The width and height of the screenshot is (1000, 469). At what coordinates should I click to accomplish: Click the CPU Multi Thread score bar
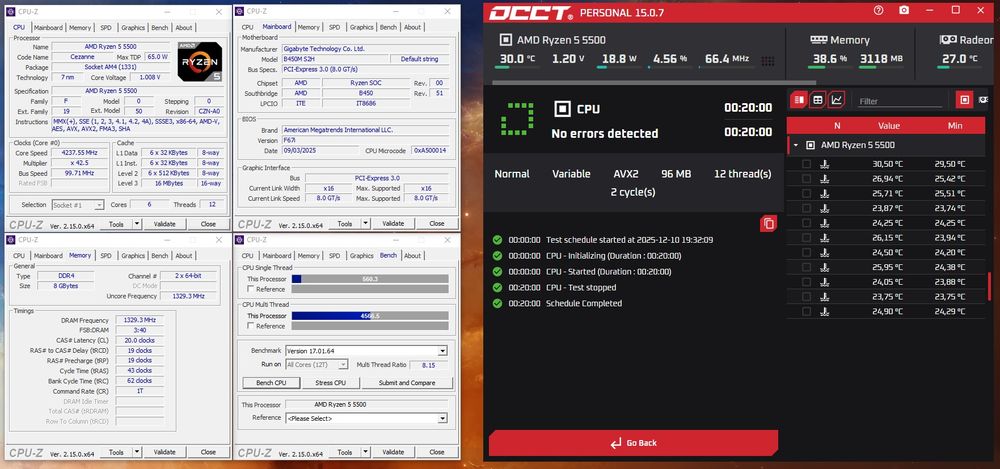[370, 316]
